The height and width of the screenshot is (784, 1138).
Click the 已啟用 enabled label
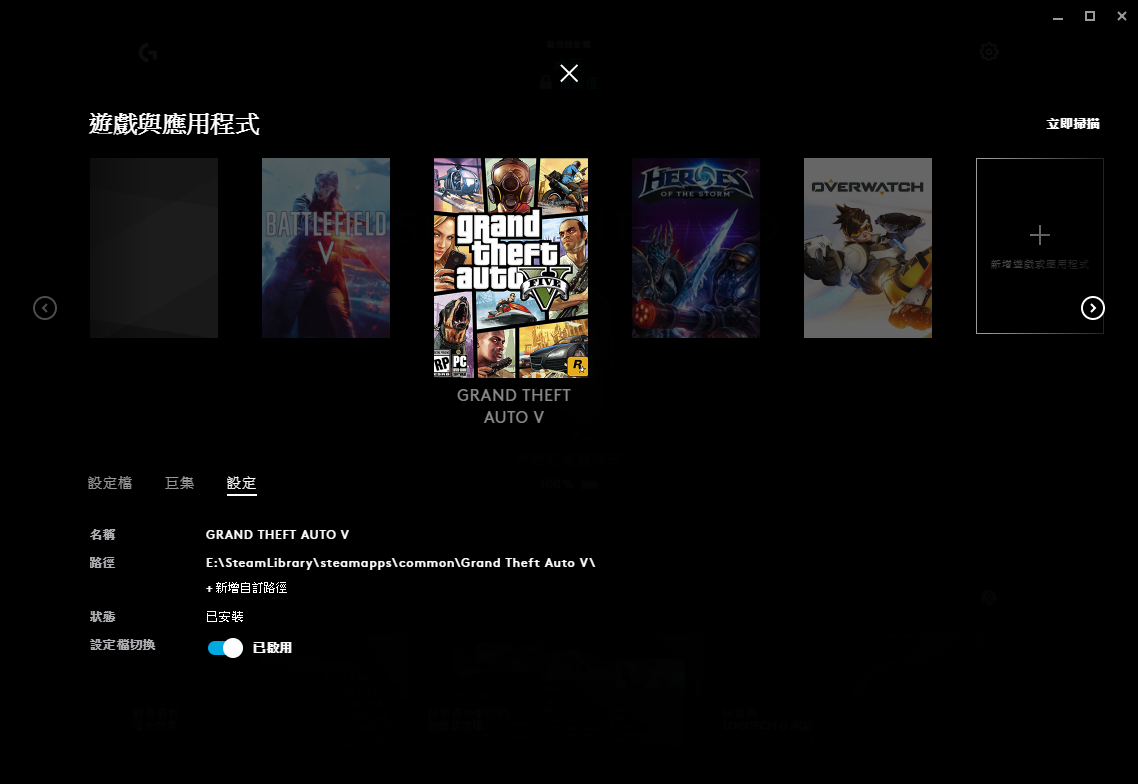272,648
